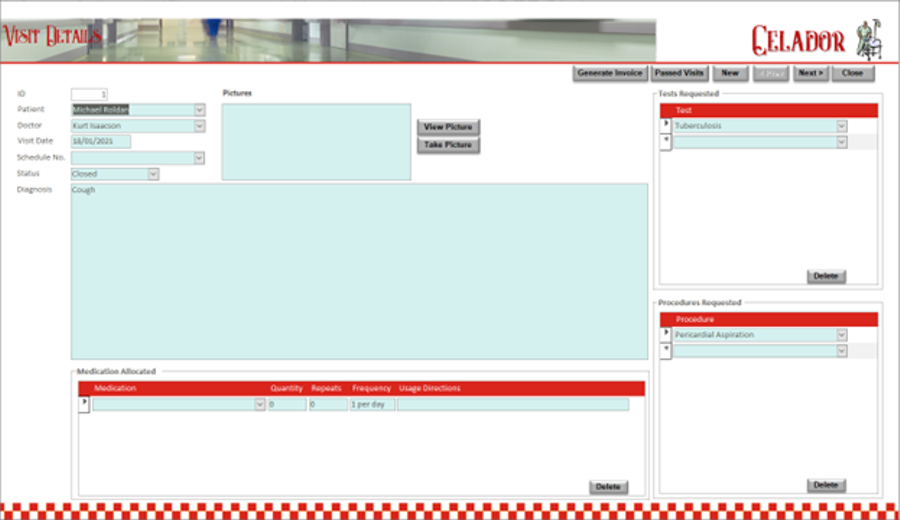This screenshot has height=520, width=900.
Task: Open the blank new procedure row dropdown
Action: pos(841,351)
